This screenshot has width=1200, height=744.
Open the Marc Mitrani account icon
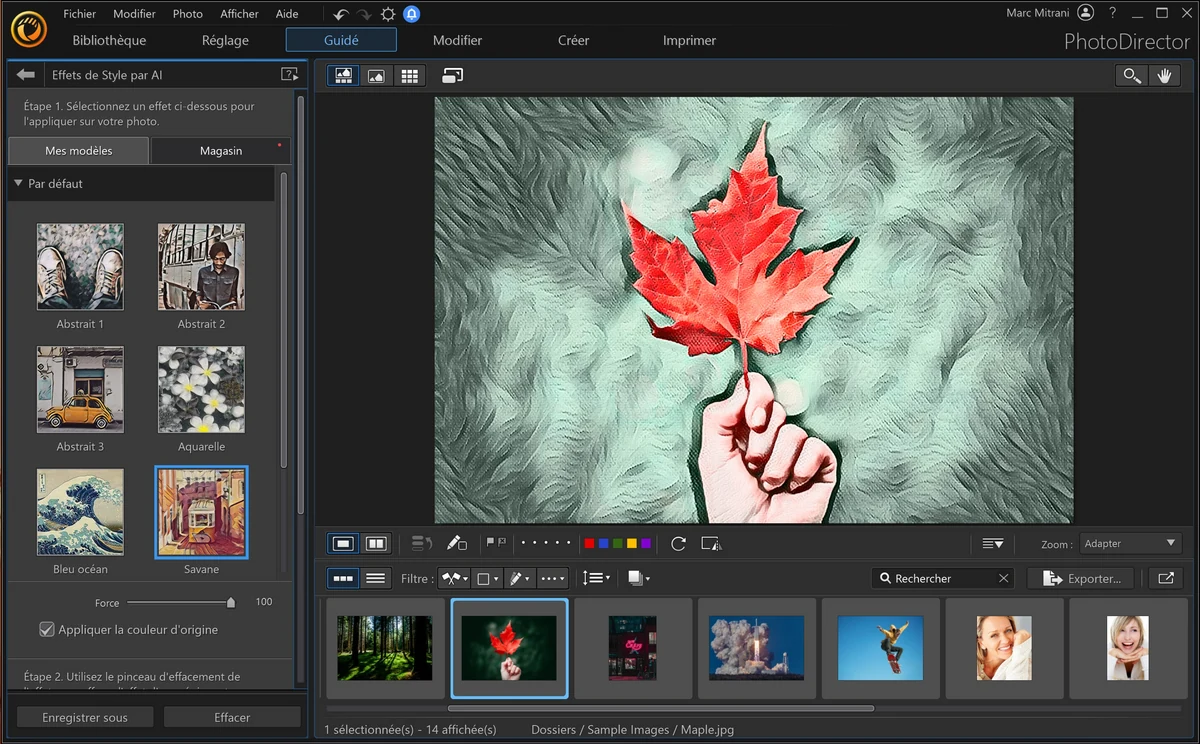click(1086, 13)
